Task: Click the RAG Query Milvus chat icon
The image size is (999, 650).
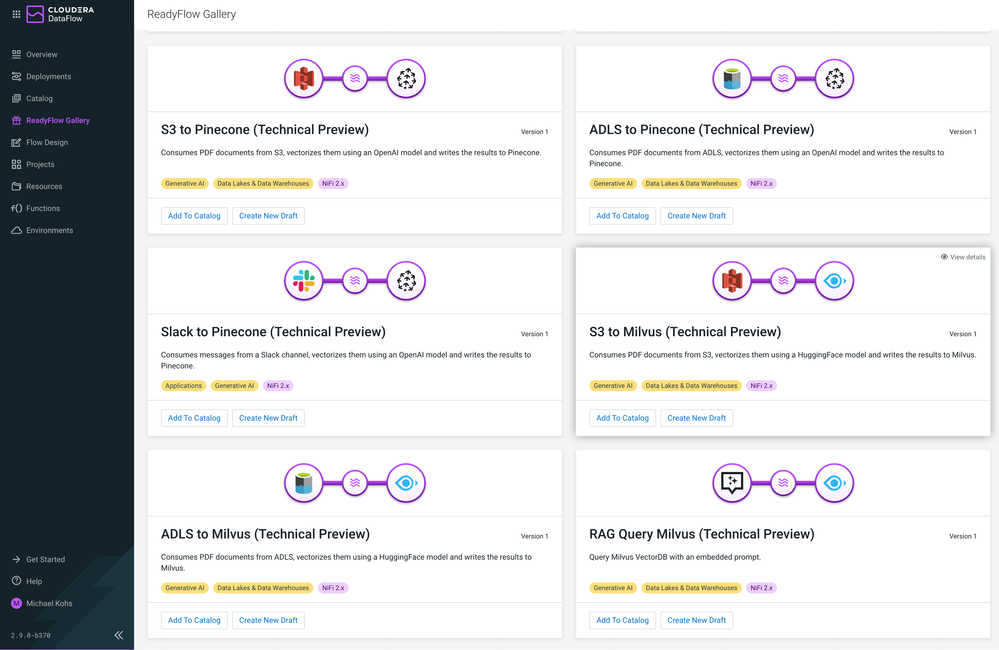Action: coord(732,483)
